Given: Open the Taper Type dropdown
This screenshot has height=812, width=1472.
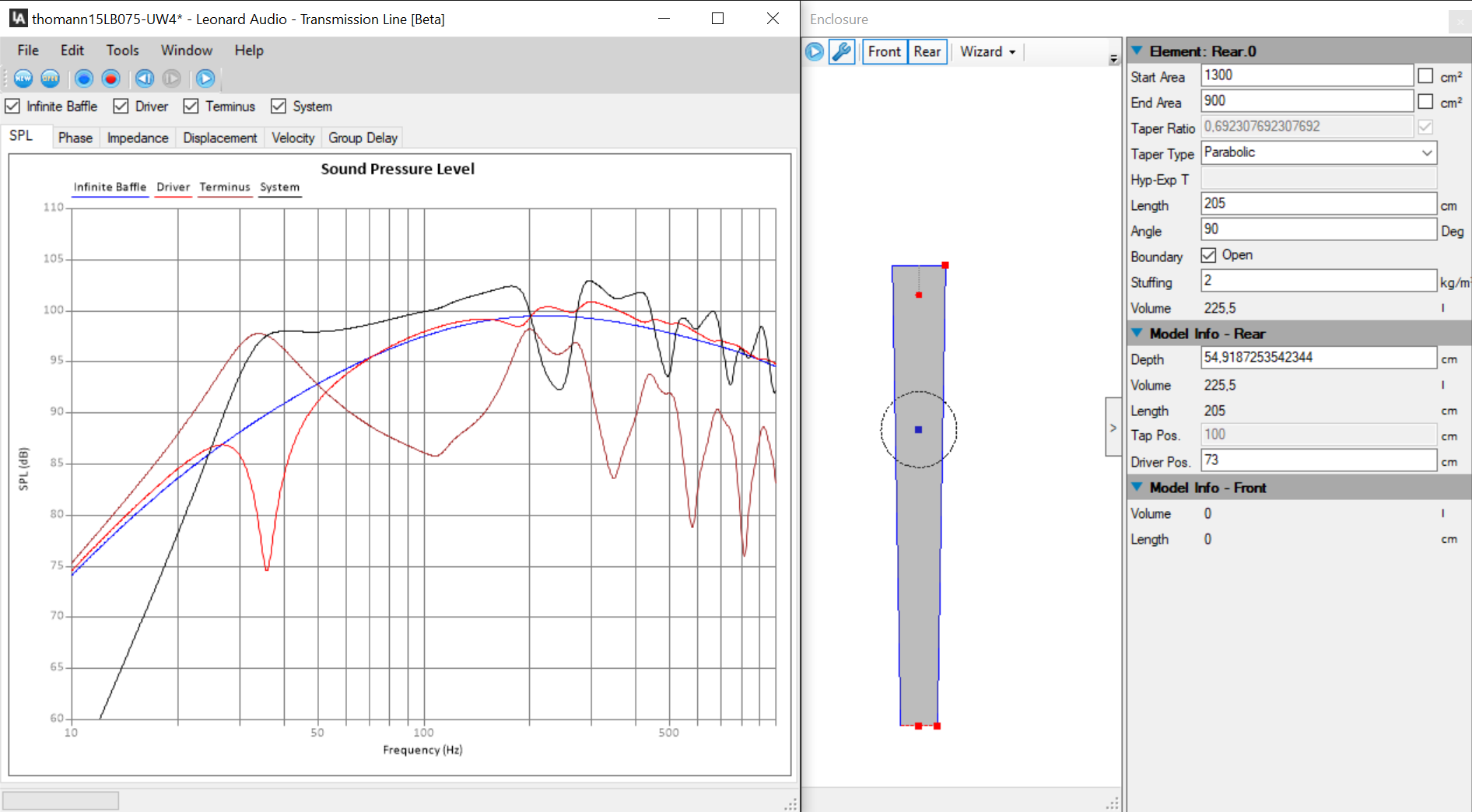Looking at the screenshot, I should point(1426,152).
